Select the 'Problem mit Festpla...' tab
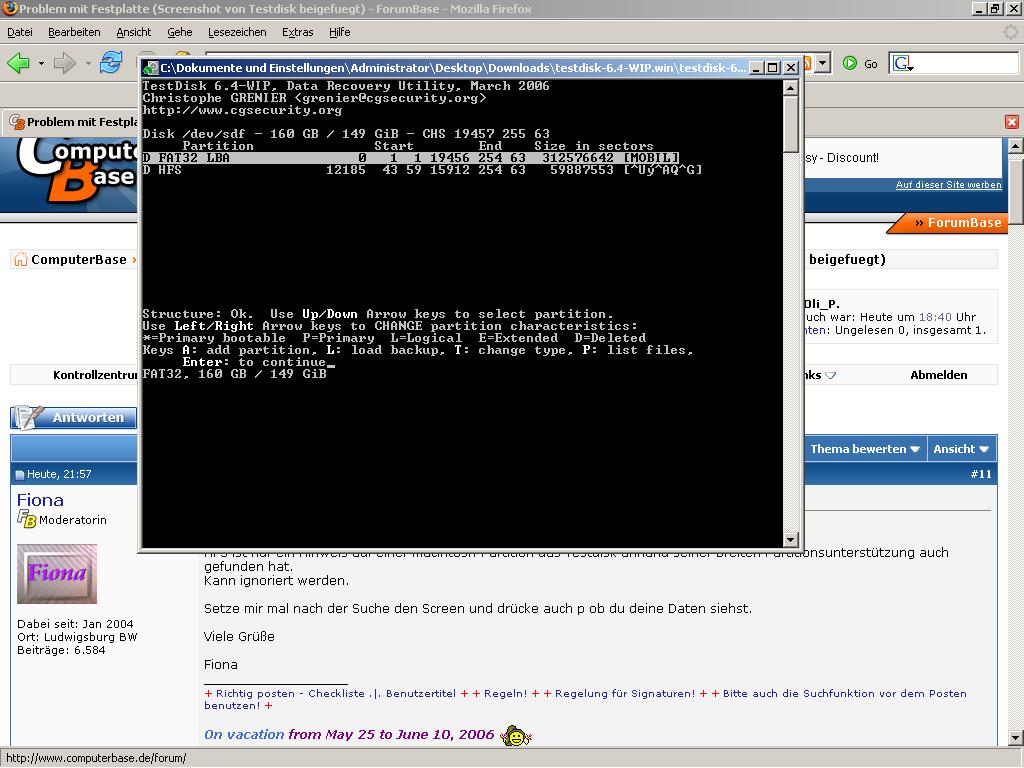The width and height of the screenshot is (1024, 768). (71, 122)
